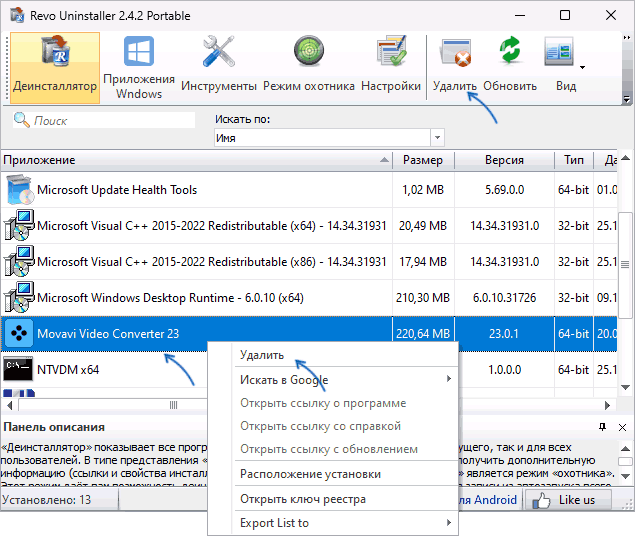Click Movavi size cell 220,64 MB
Image resolution: width=635 pixels, height=536 pixels.
coord(423,334)
